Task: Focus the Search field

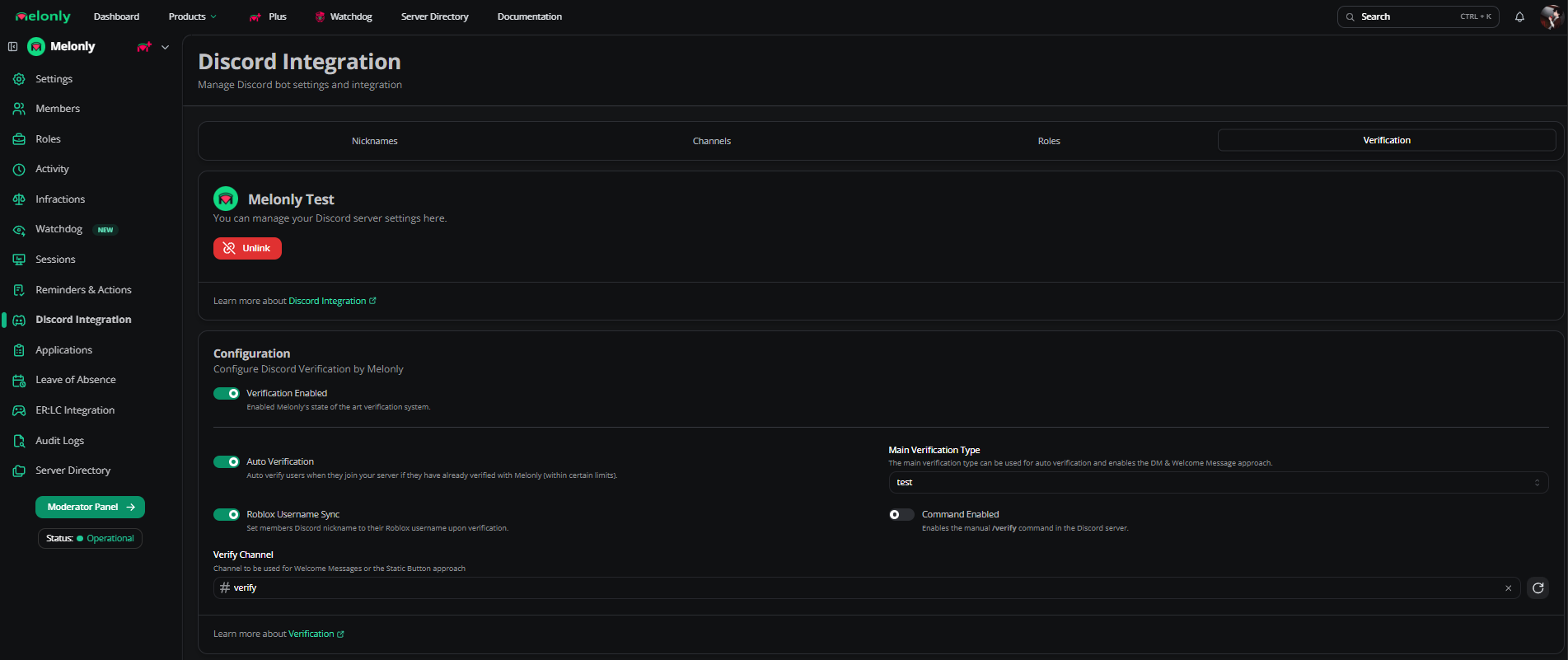Action: tap(1418, 16)
